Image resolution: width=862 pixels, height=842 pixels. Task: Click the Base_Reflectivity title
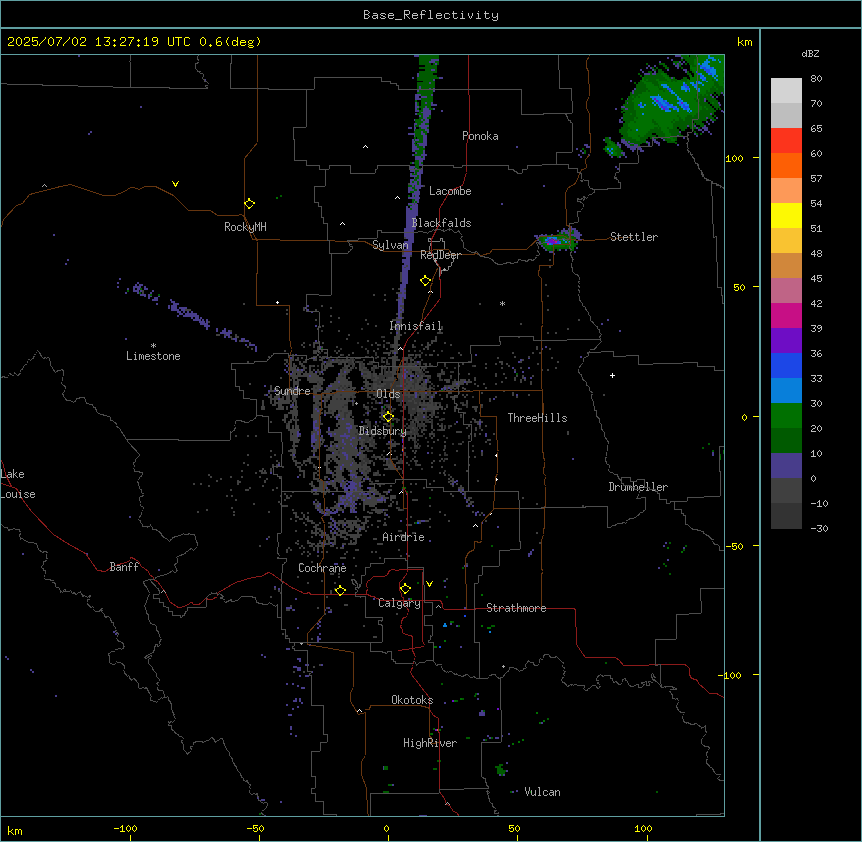coord(431,15)
